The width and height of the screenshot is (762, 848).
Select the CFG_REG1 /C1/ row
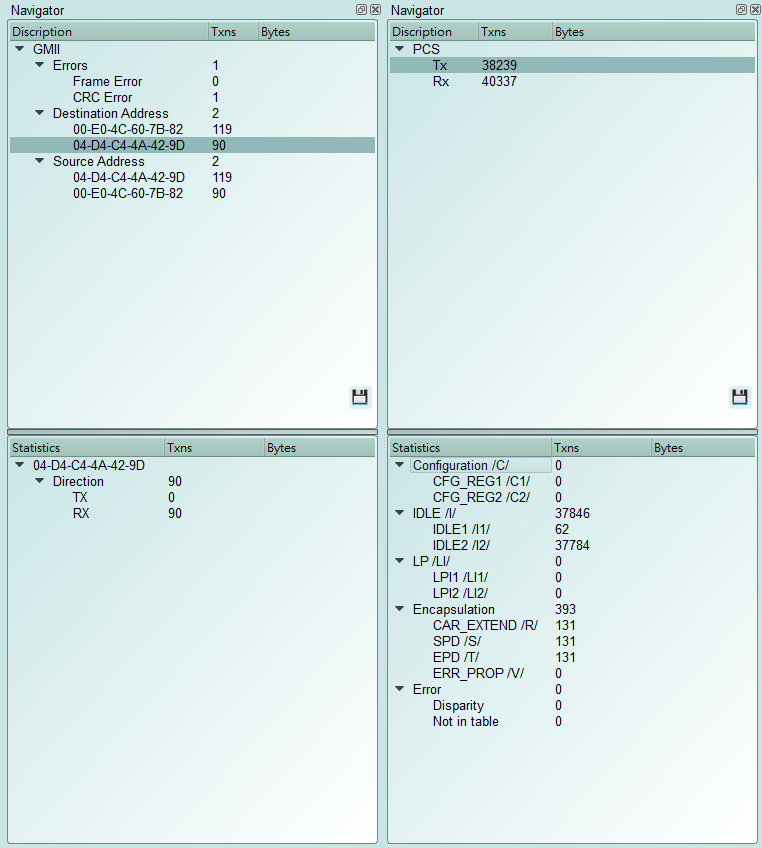click(x=572, y=481)
